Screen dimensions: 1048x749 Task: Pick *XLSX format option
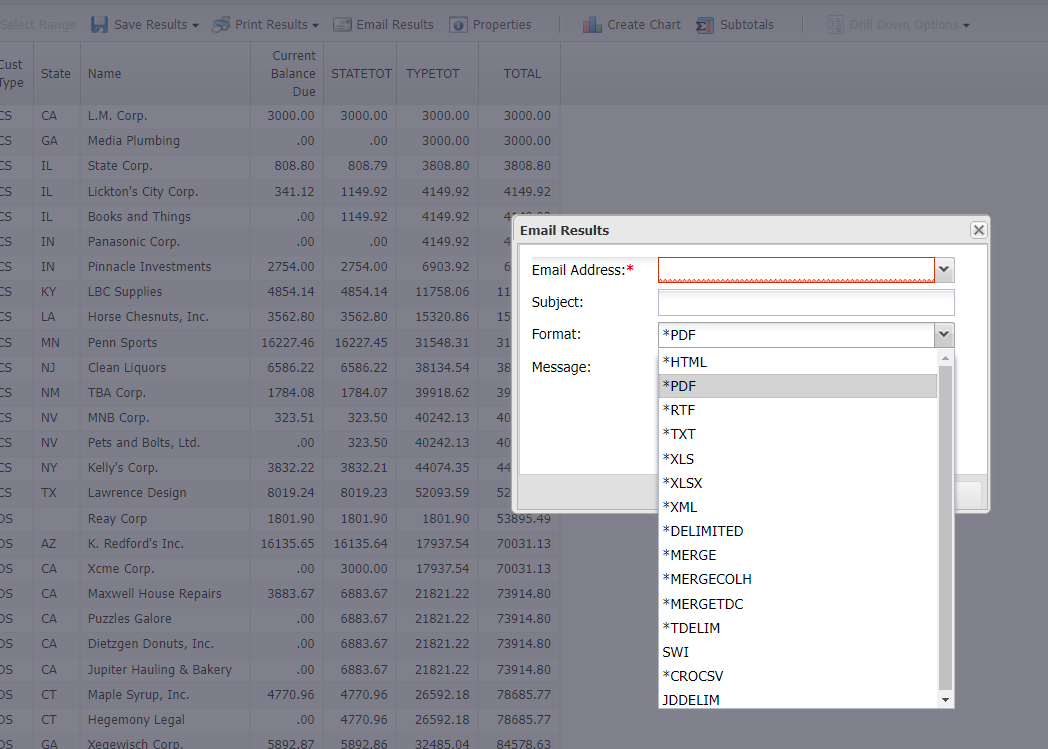pyautogui.click(x=798, y=483)
